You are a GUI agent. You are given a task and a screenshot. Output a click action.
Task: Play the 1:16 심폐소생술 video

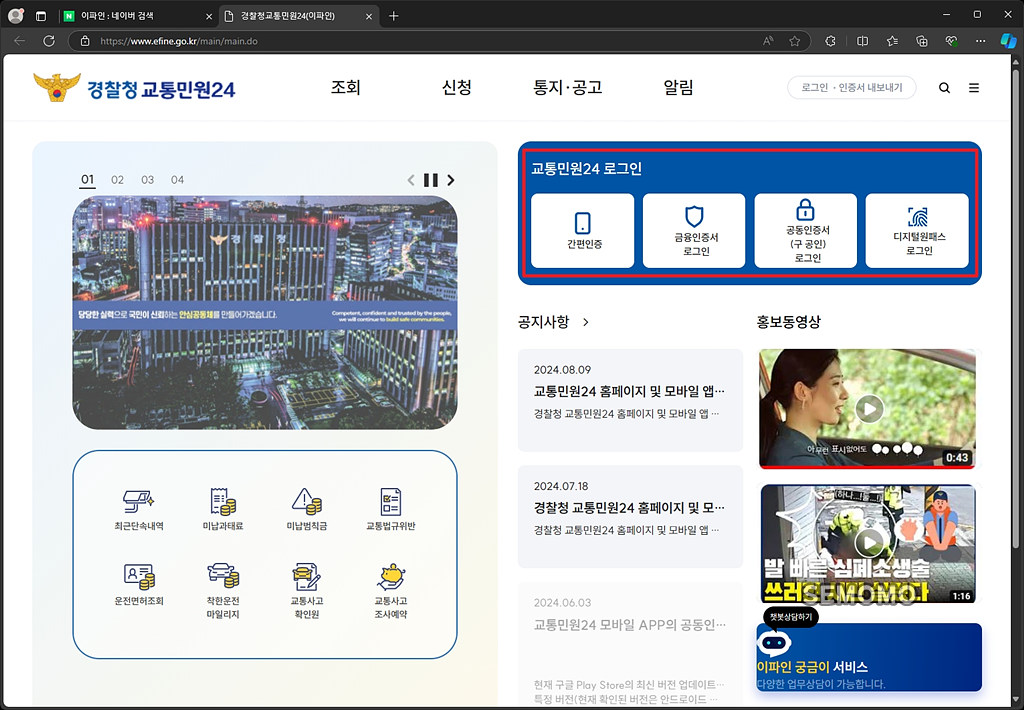pyautogui.click(x=868, y=543)
